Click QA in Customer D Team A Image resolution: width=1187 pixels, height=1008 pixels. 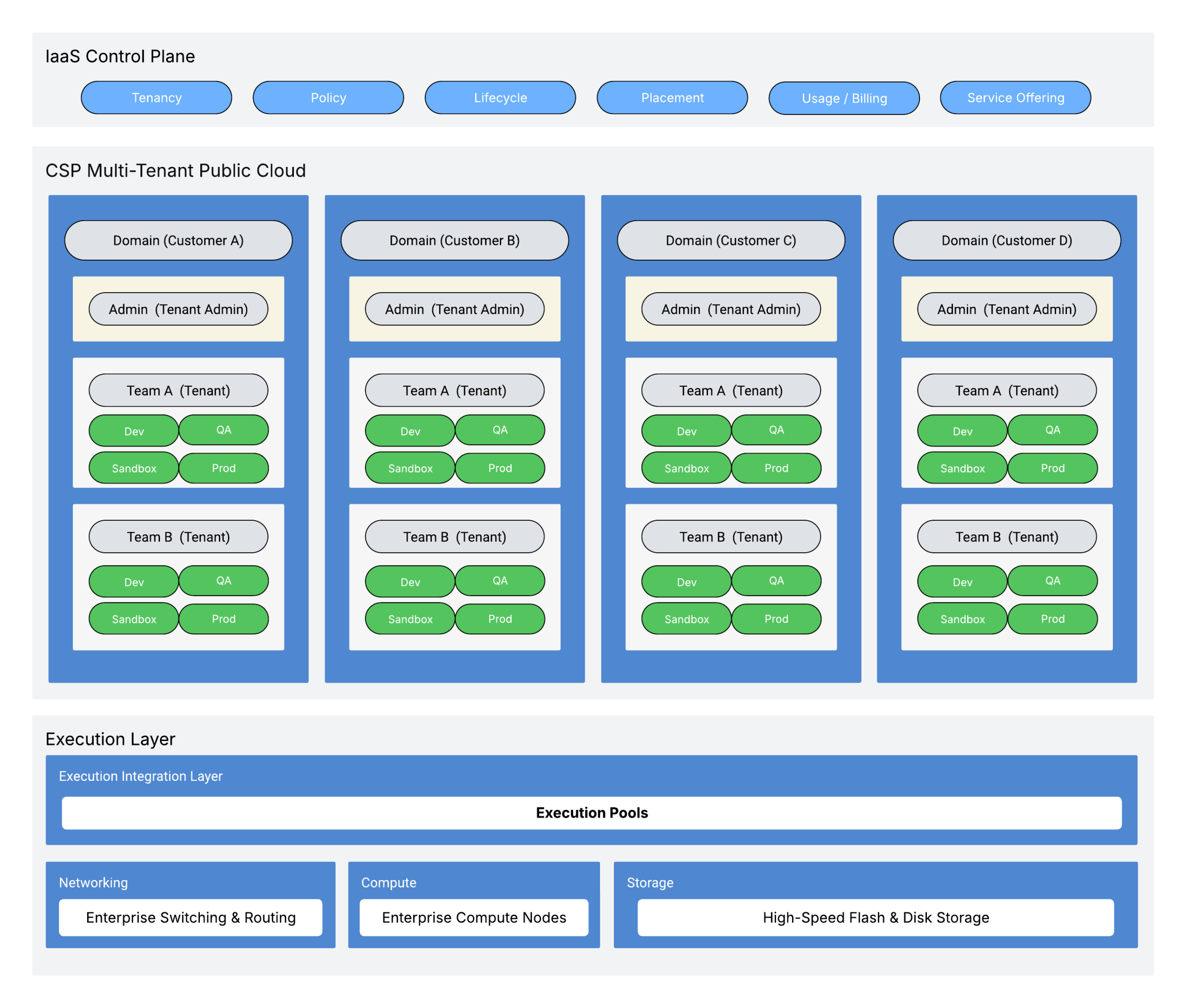(x=1053, y=430)
